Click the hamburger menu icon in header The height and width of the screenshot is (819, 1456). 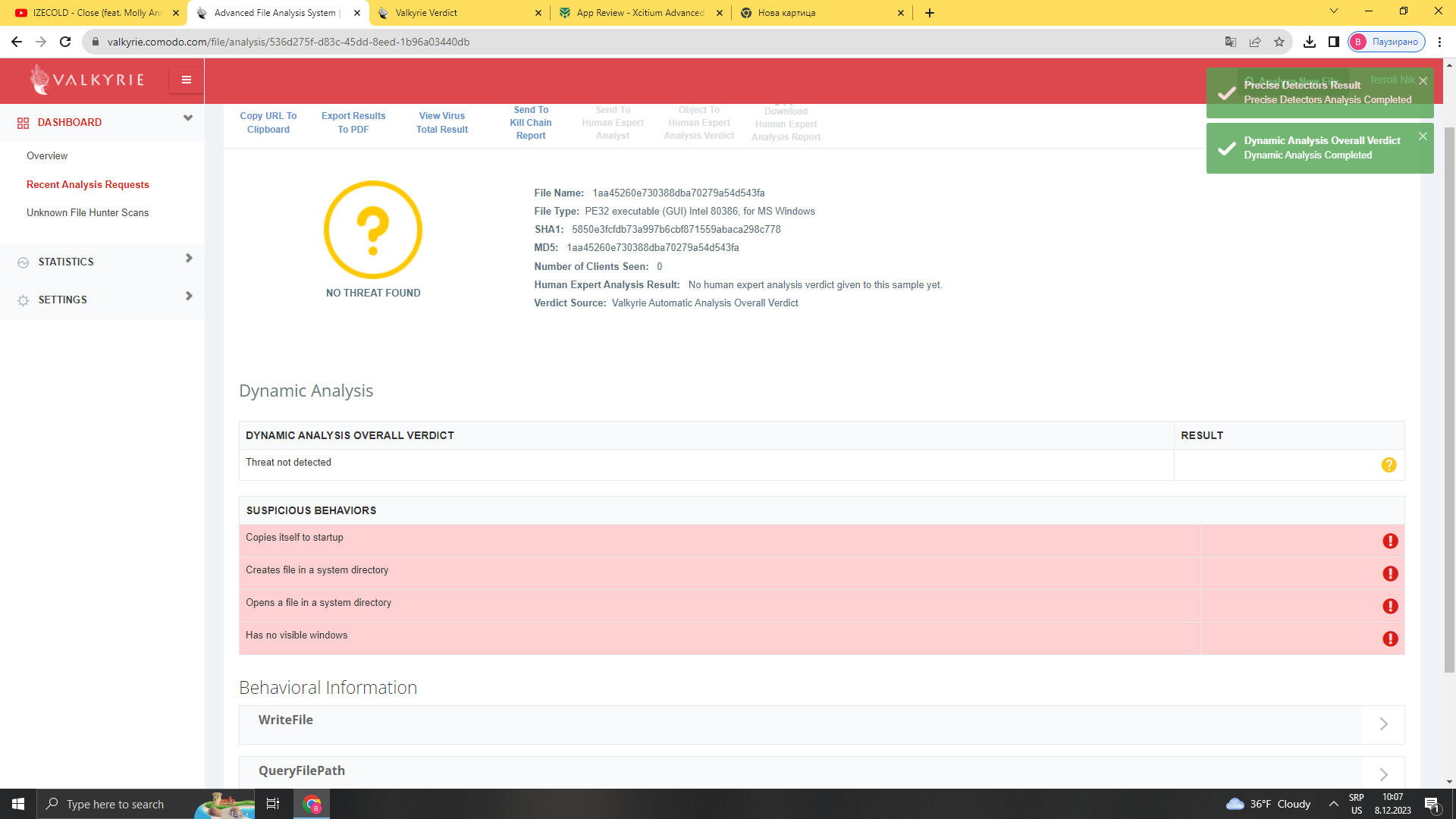pyautogui.click(x=186, y=80)
